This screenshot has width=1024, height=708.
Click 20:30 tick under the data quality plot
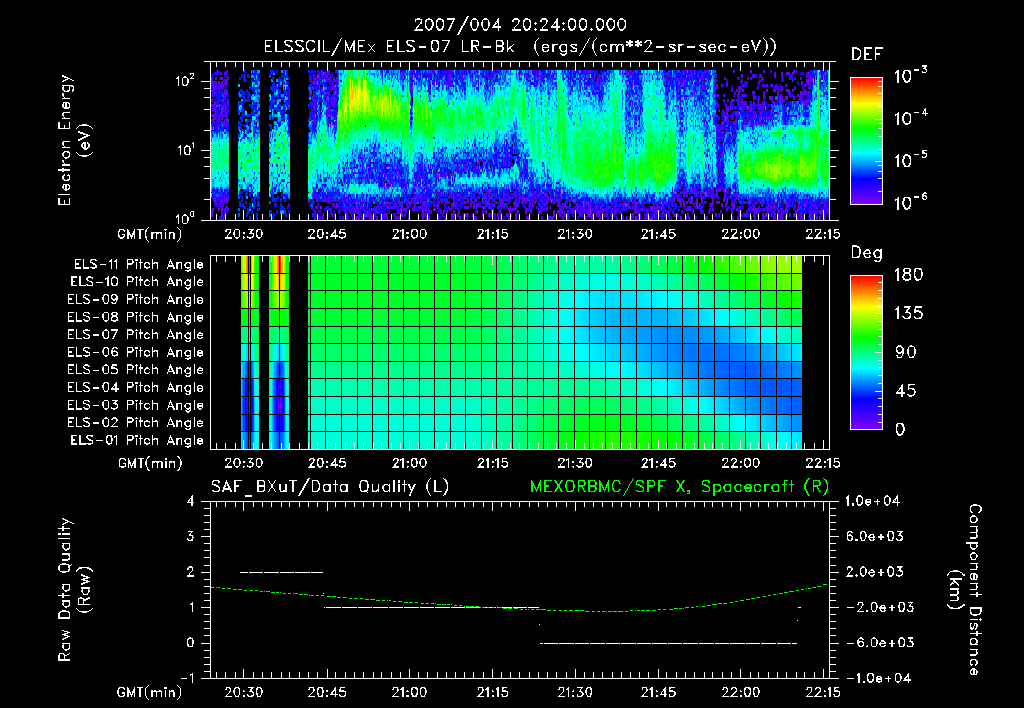click(244, 692)
